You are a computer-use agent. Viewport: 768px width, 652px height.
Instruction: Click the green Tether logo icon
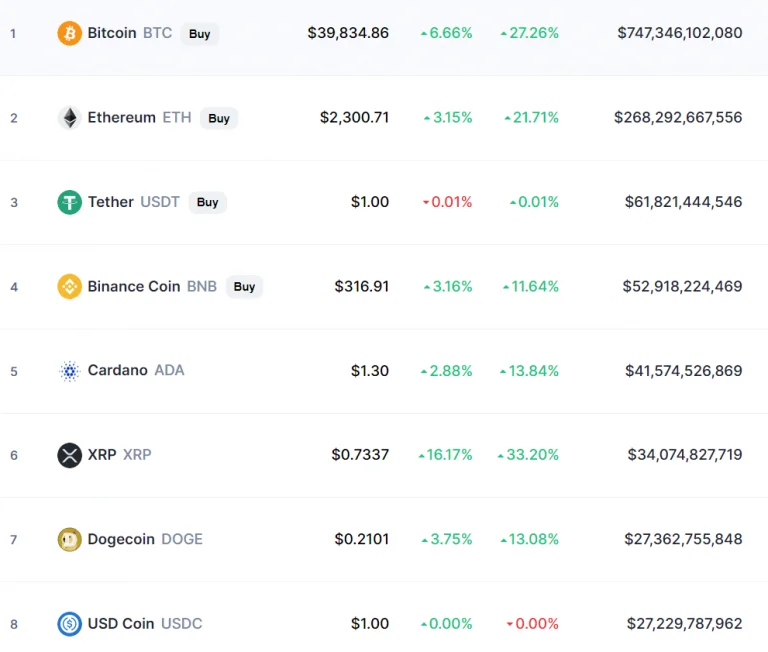click(x=70, y=202)
